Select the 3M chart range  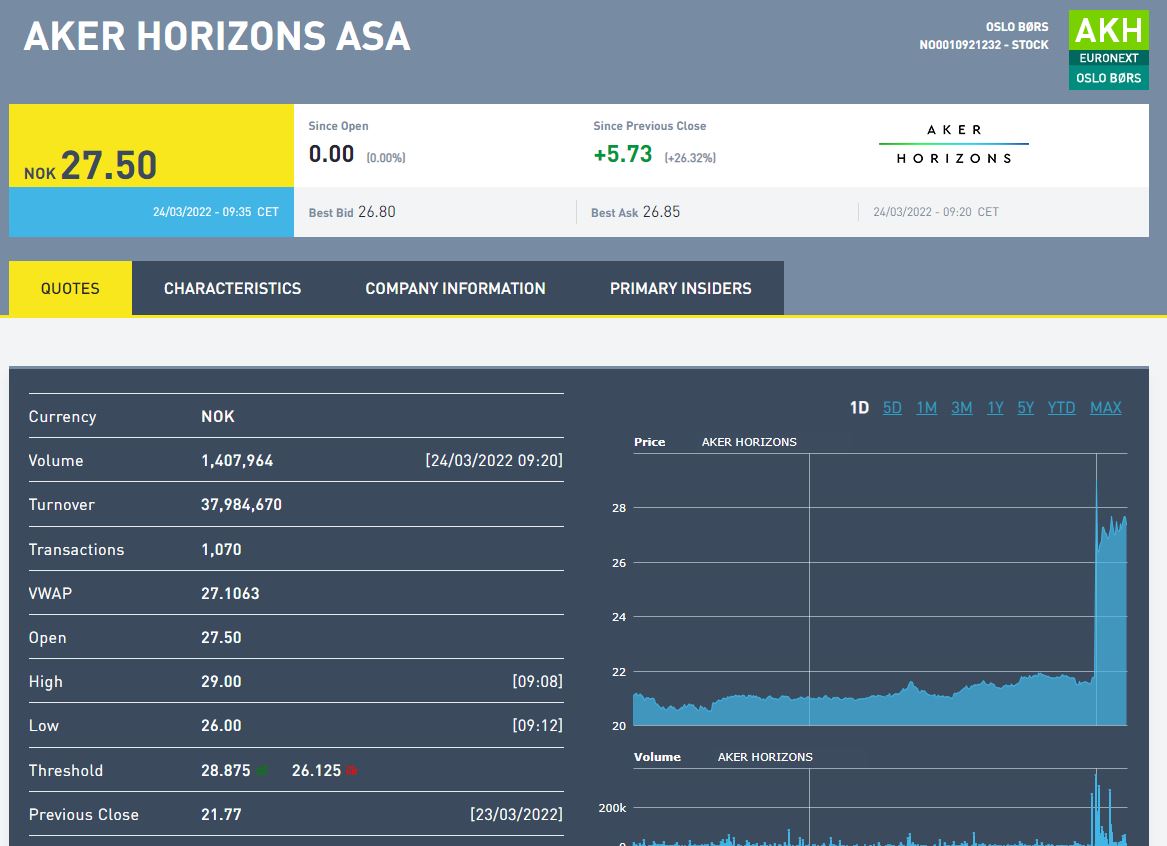point(961,407)
